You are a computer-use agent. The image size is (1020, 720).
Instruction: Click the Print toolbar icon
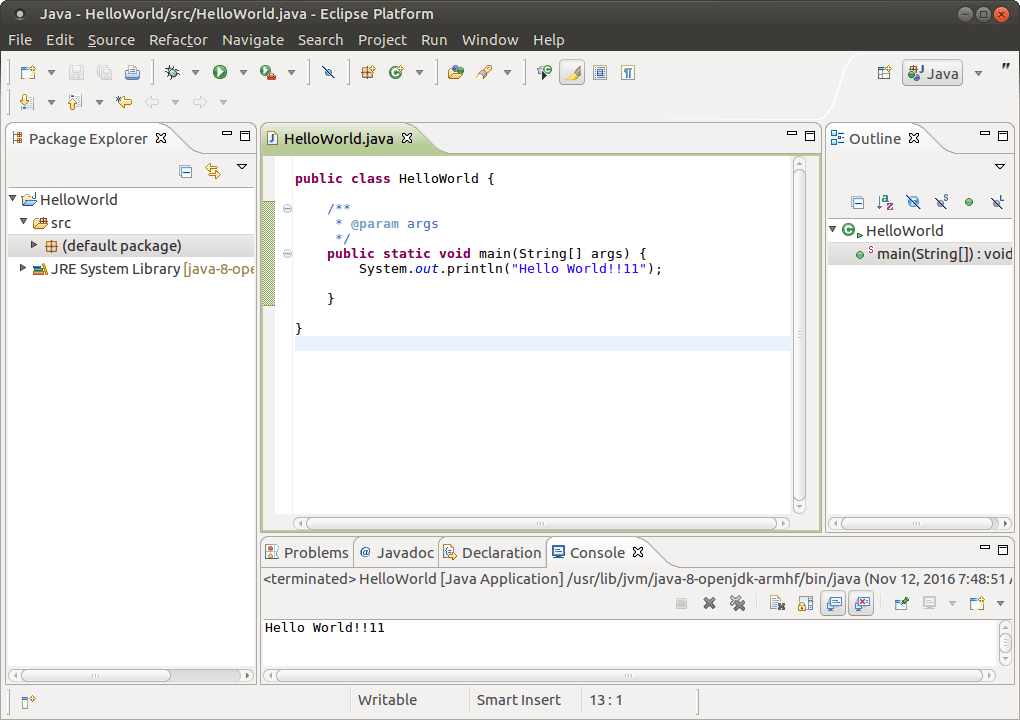tap(133, 72)
